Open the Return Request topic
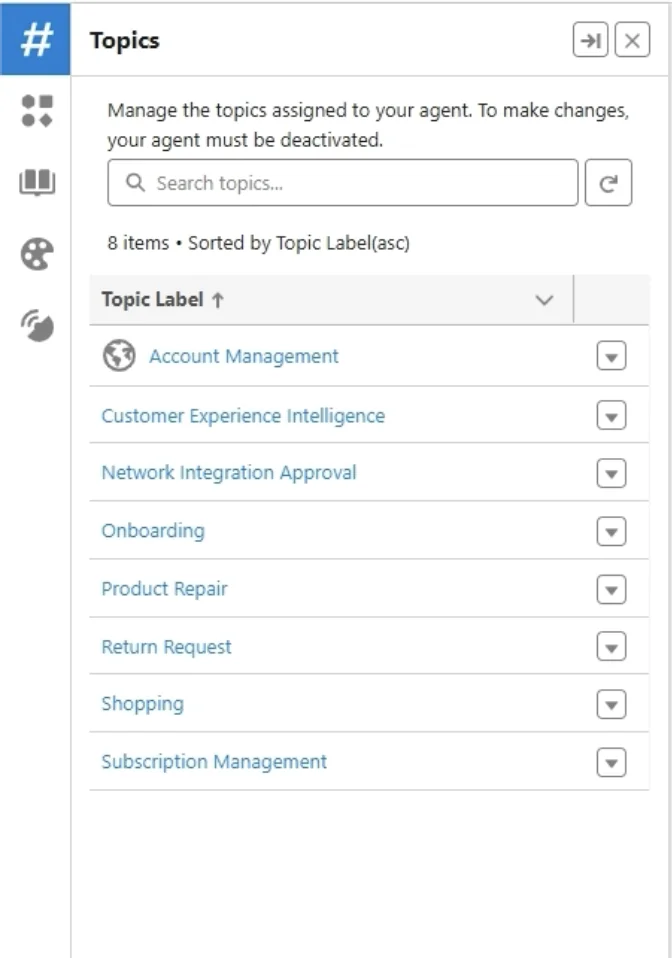 click(166, 646)
